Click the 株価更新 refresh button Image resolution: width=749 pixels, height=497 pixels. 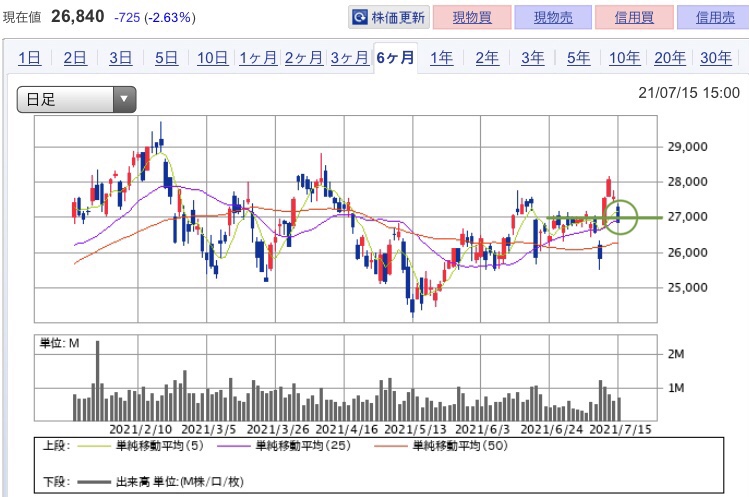389,17
